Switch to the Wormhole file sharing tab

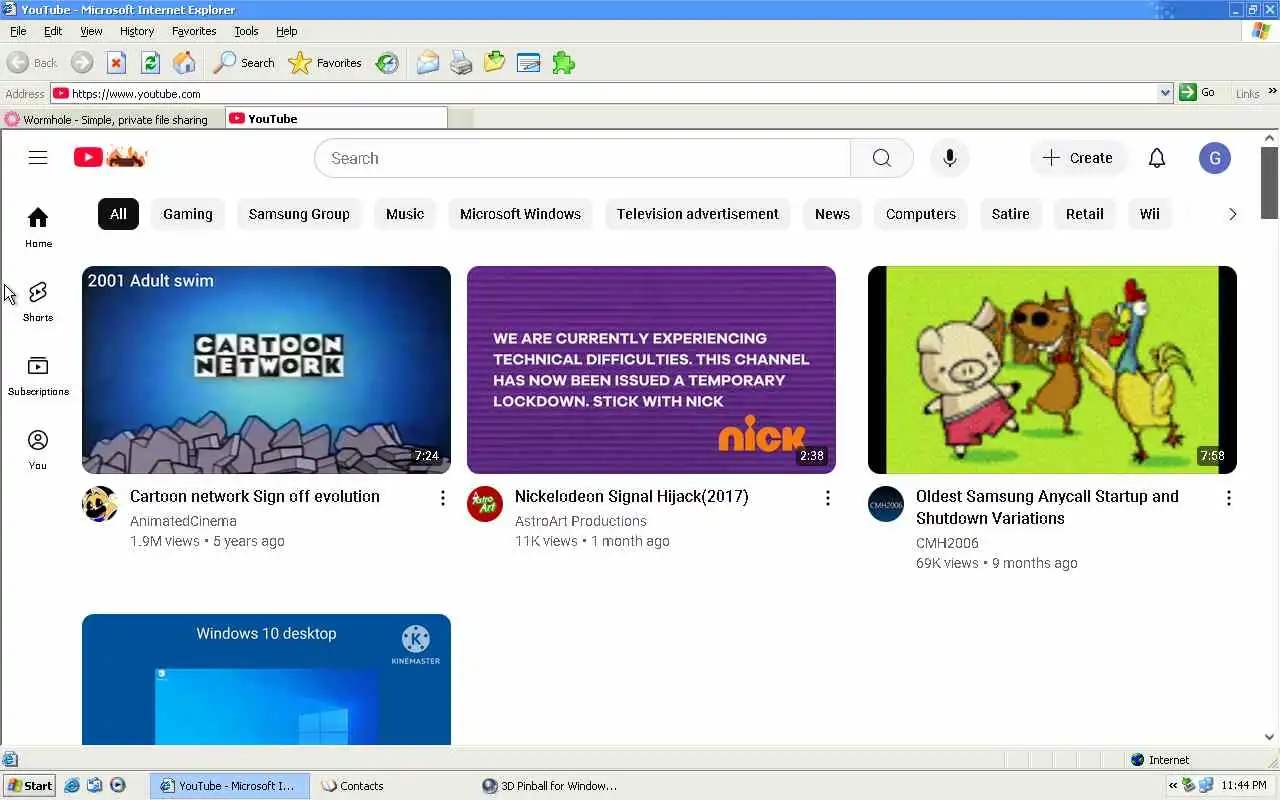pyautogui.click(x=112, y=119)
